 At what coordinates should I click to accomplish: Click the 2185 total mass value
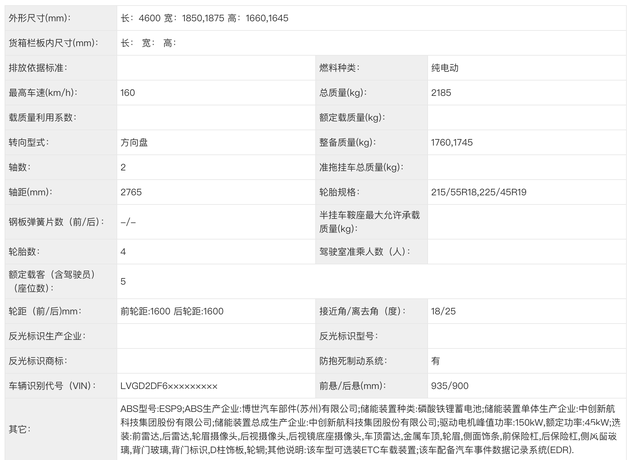[x=442, y=92]
